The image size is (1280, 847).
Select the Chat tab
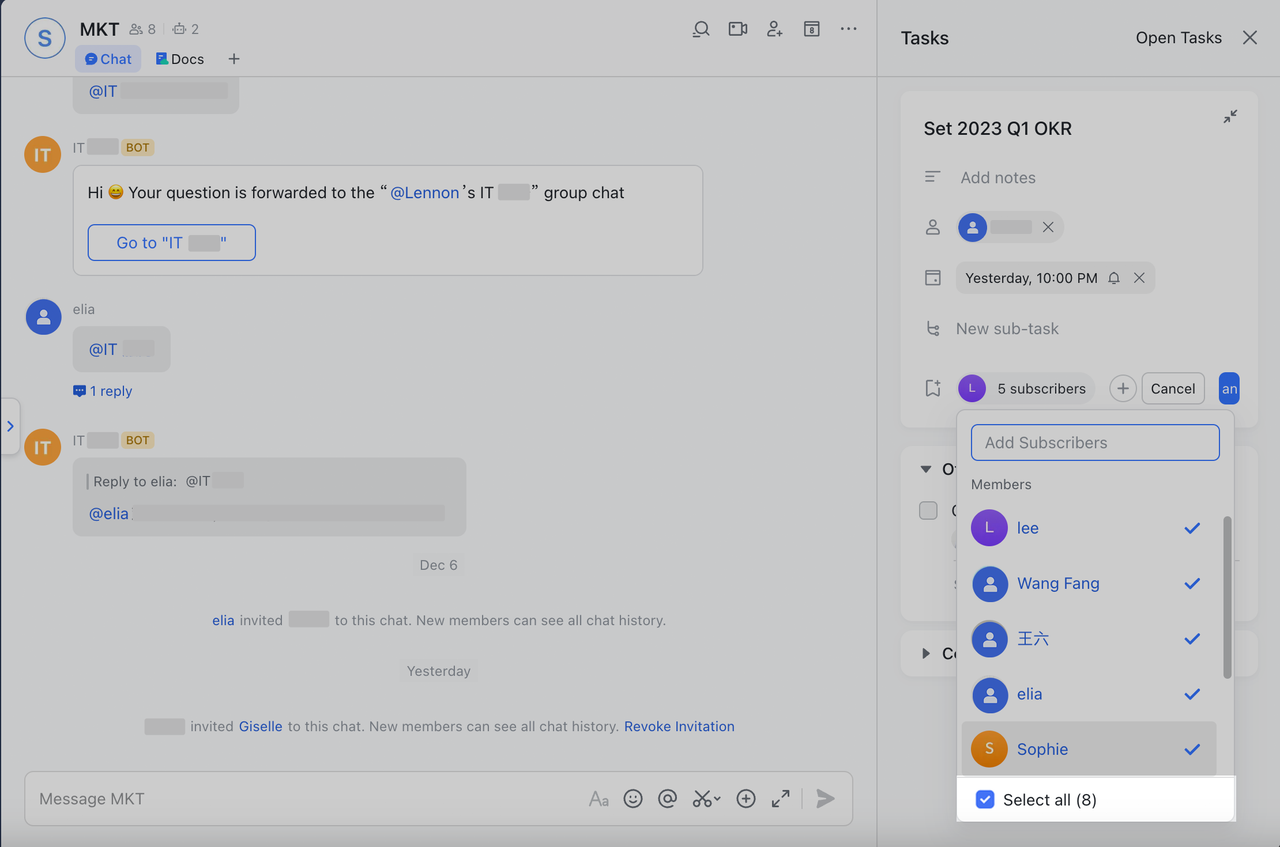[108, 59]
